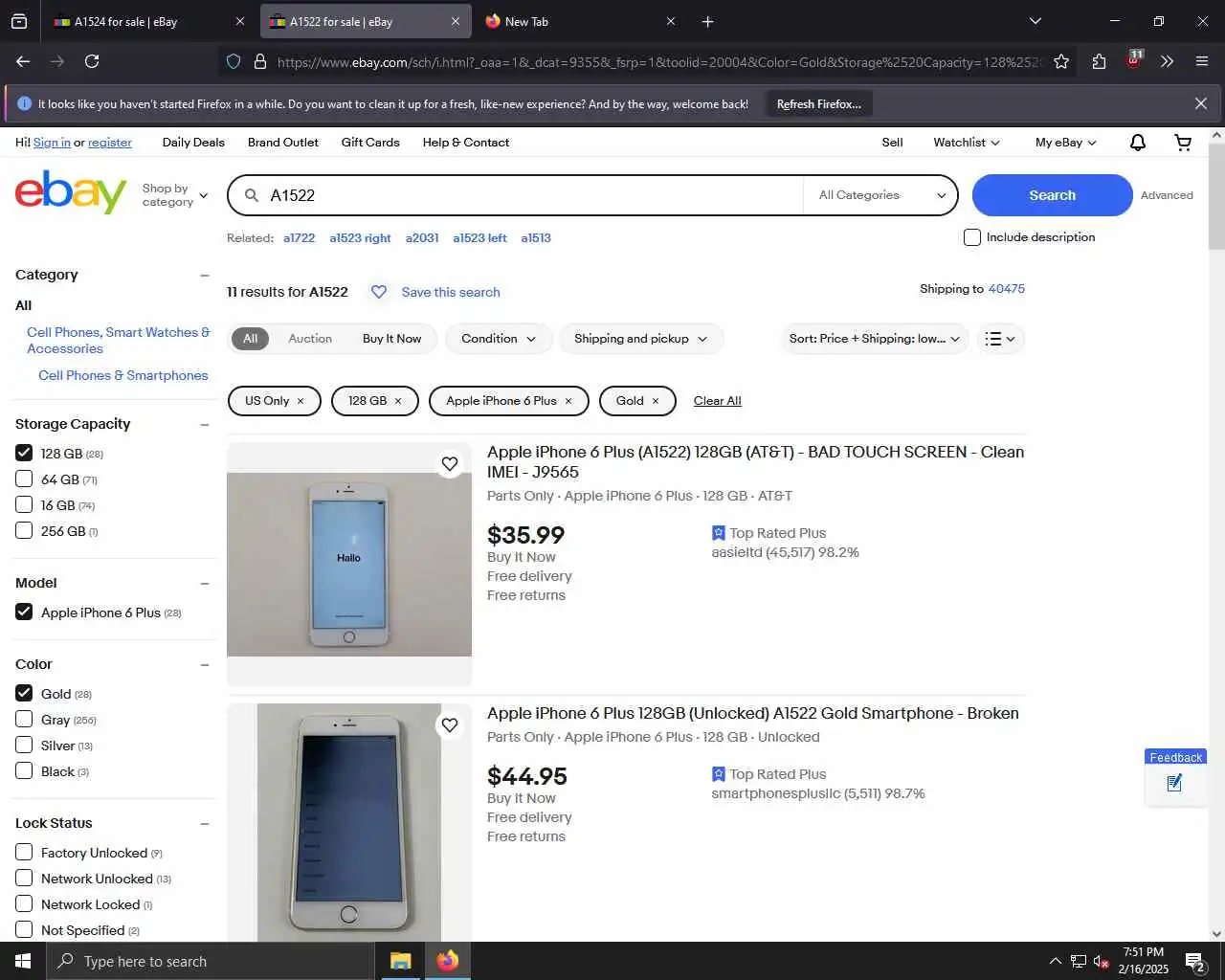Collapse the Storage Capacity filter section
The height and width of the screenshot is (980, 1225).
click(204, 425)
